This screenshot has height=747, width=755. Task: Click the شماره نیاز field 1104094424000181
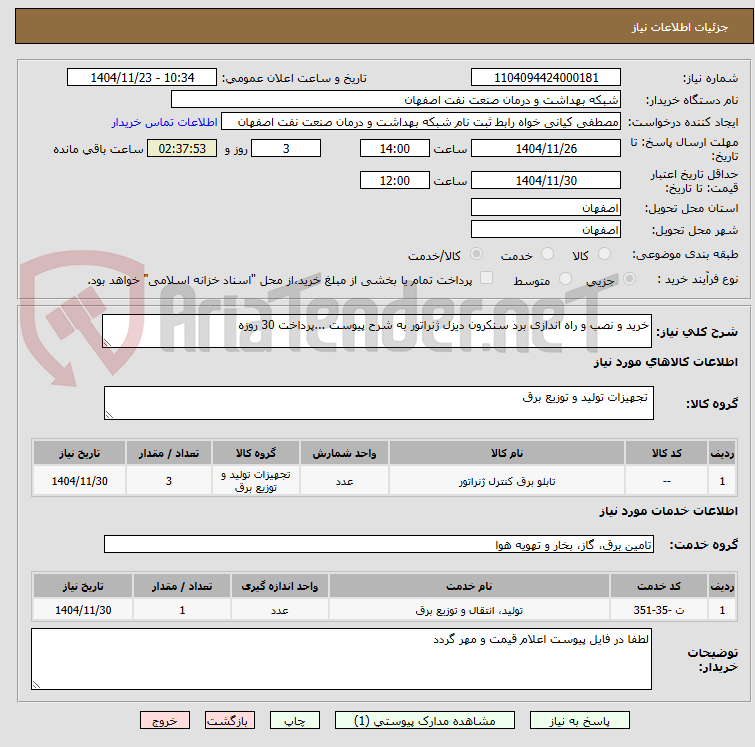click(x=546, y=78)
